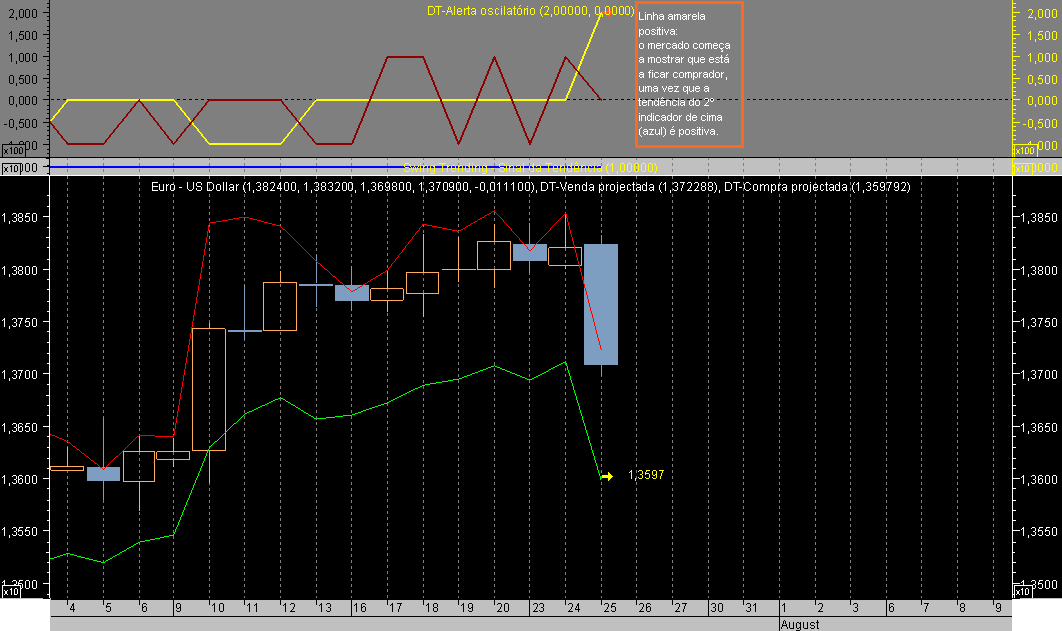Viewport: 1062px width, 631px height.
Task: Select the large blue projection rectangle on the chart
Action: pos(600,305)
